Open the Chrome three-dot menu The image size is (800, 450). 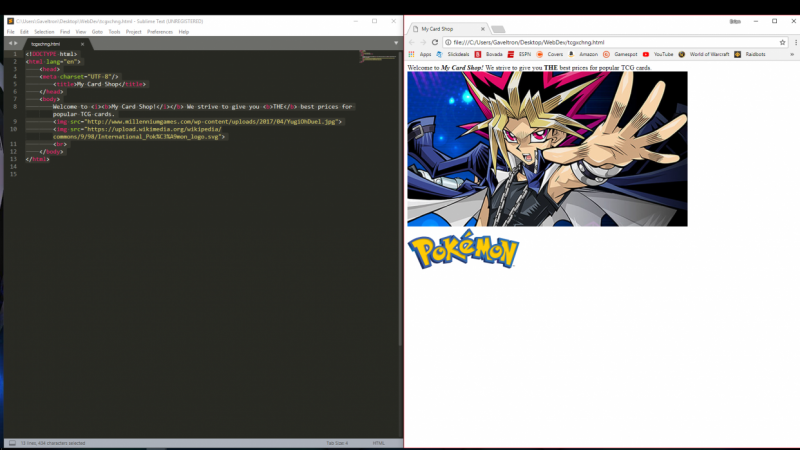pyautogui.click(x=795, y=42)
